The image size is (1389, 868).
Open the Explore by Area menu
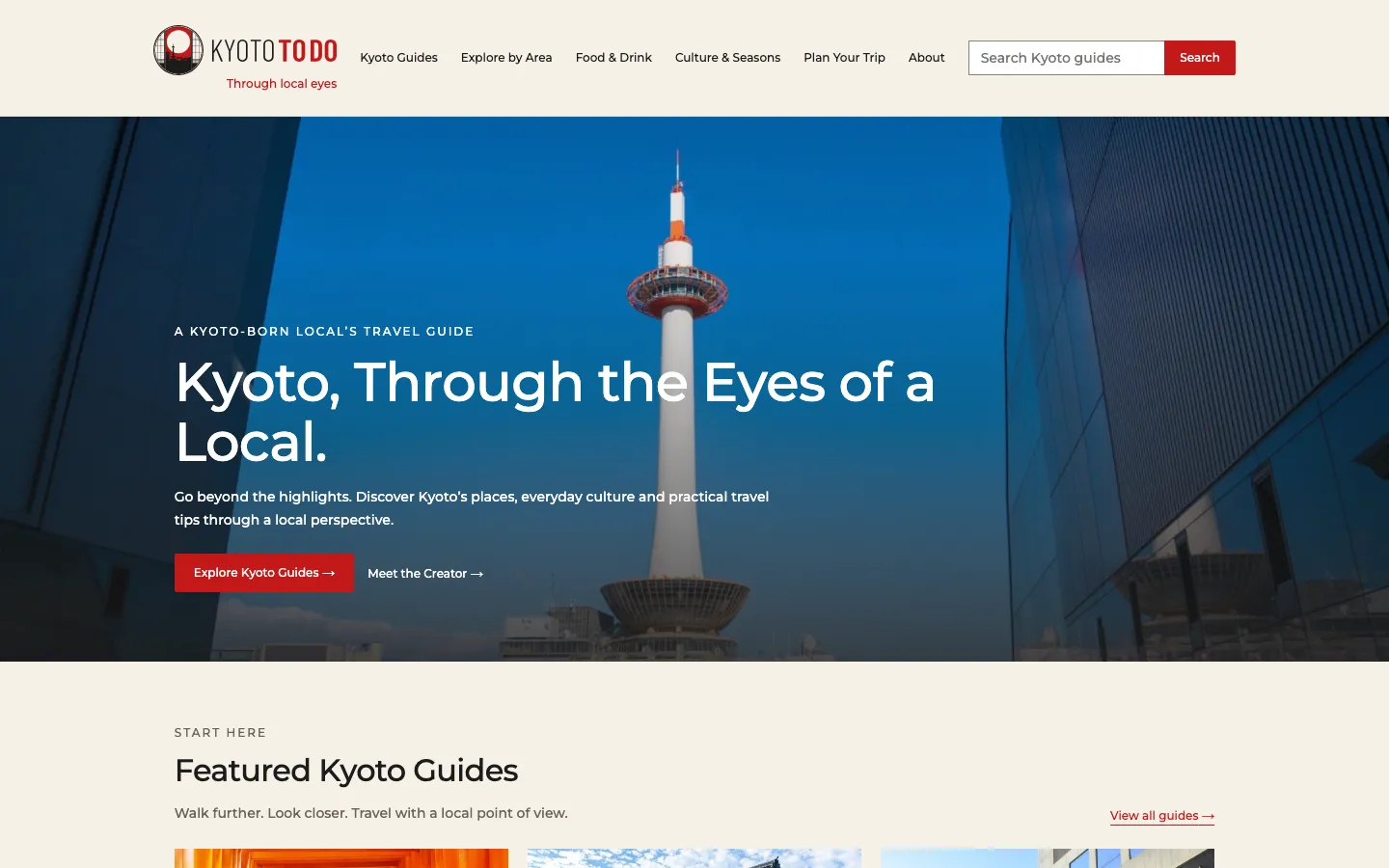[506, 58]
